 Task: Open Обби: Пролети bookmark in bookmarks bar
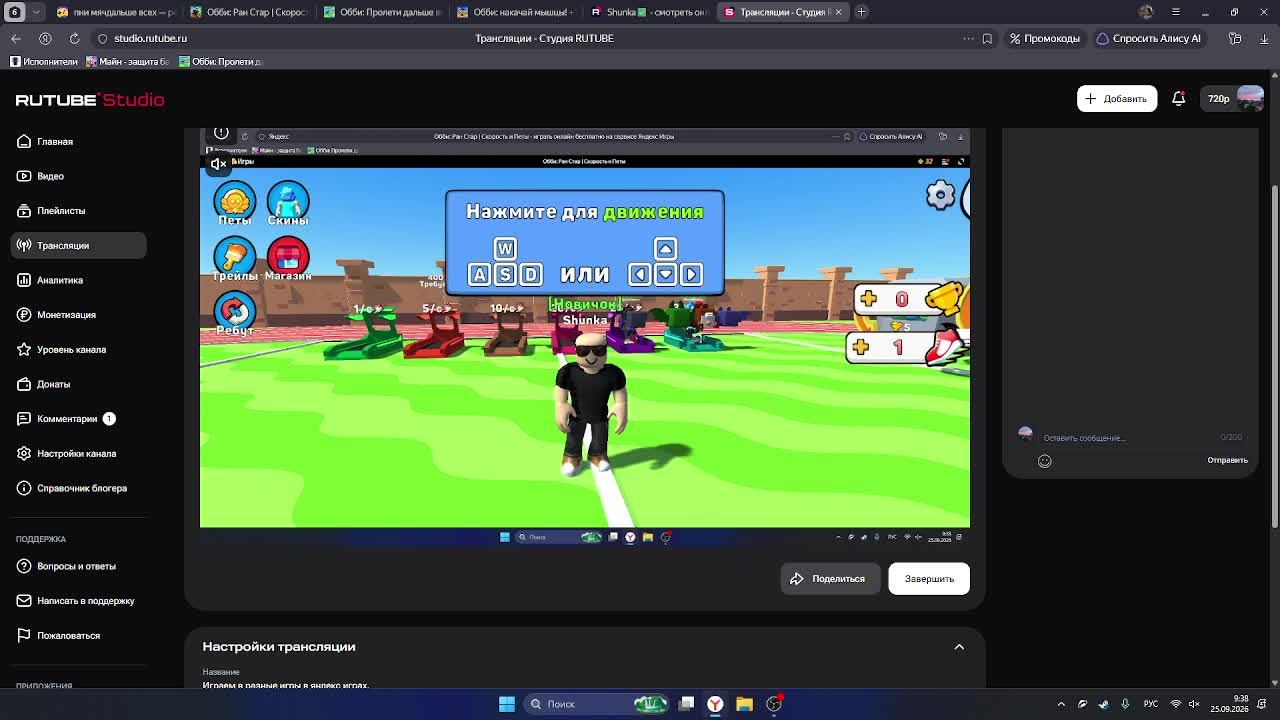[x=221, y=62]
